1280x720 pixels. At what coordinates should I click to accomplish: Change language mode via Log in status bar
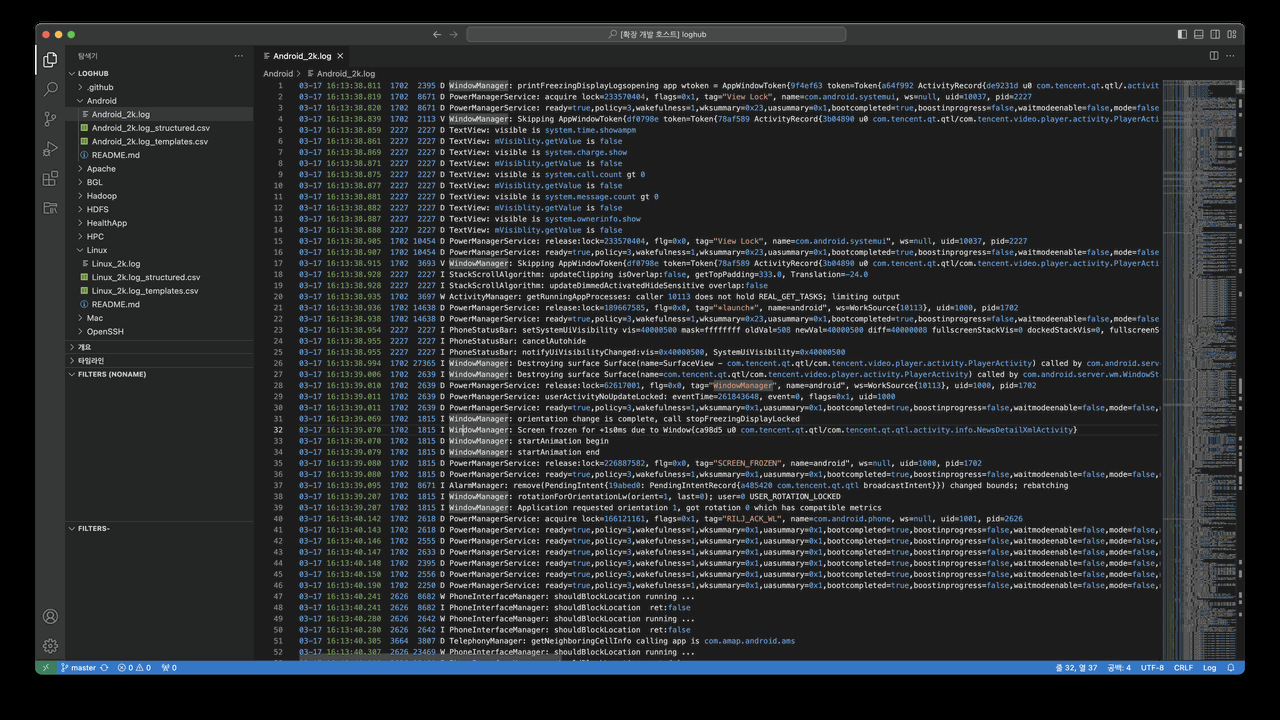1210,667
